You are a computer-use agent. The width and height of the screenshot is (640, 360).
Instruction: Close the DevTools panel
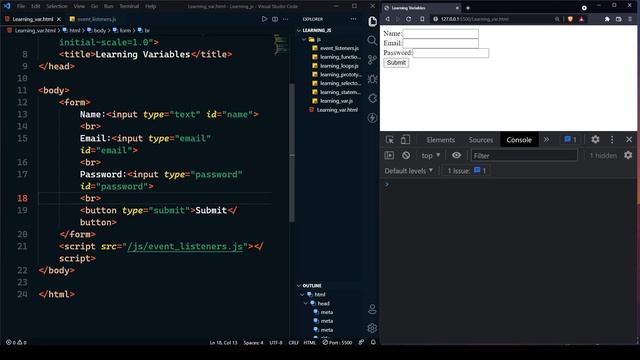coord(629,140)
